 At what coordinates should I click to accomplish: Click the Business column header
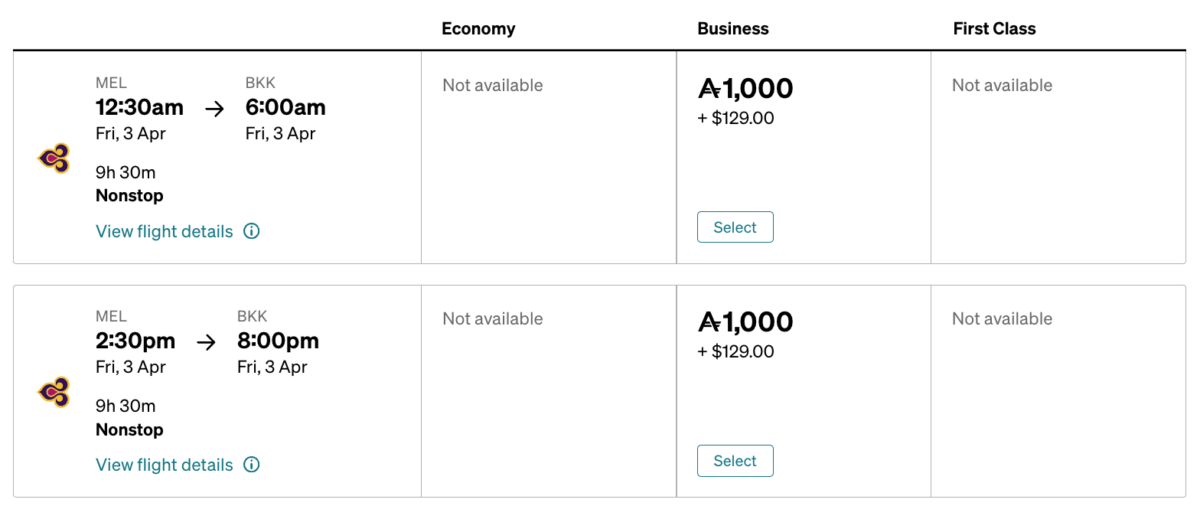coord(733,29)
